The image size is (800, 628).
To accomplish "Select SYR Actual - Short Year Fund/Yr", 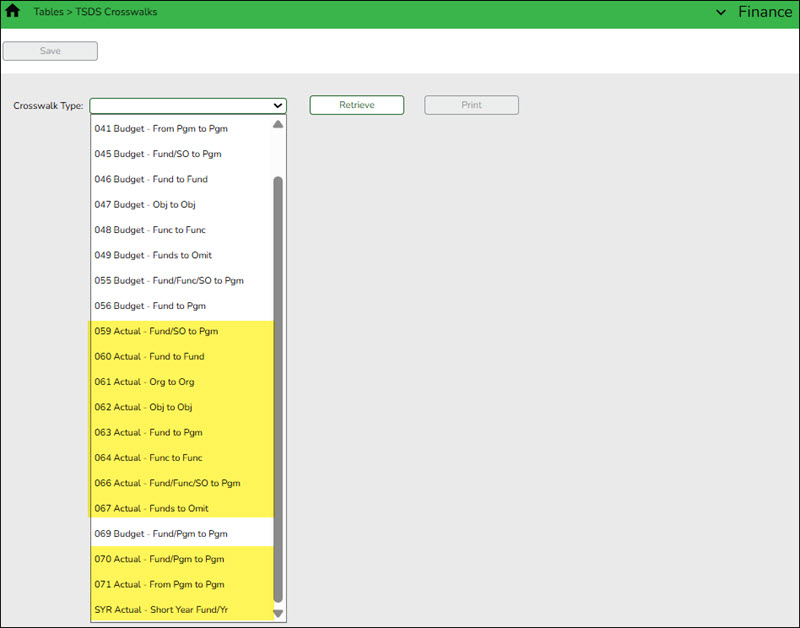I will [x=163, y=610].
